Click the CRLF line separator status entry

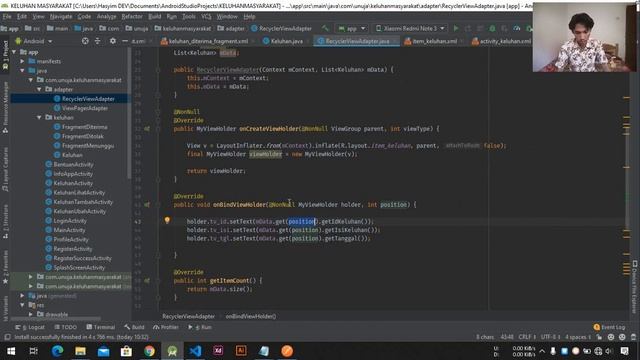527,337
